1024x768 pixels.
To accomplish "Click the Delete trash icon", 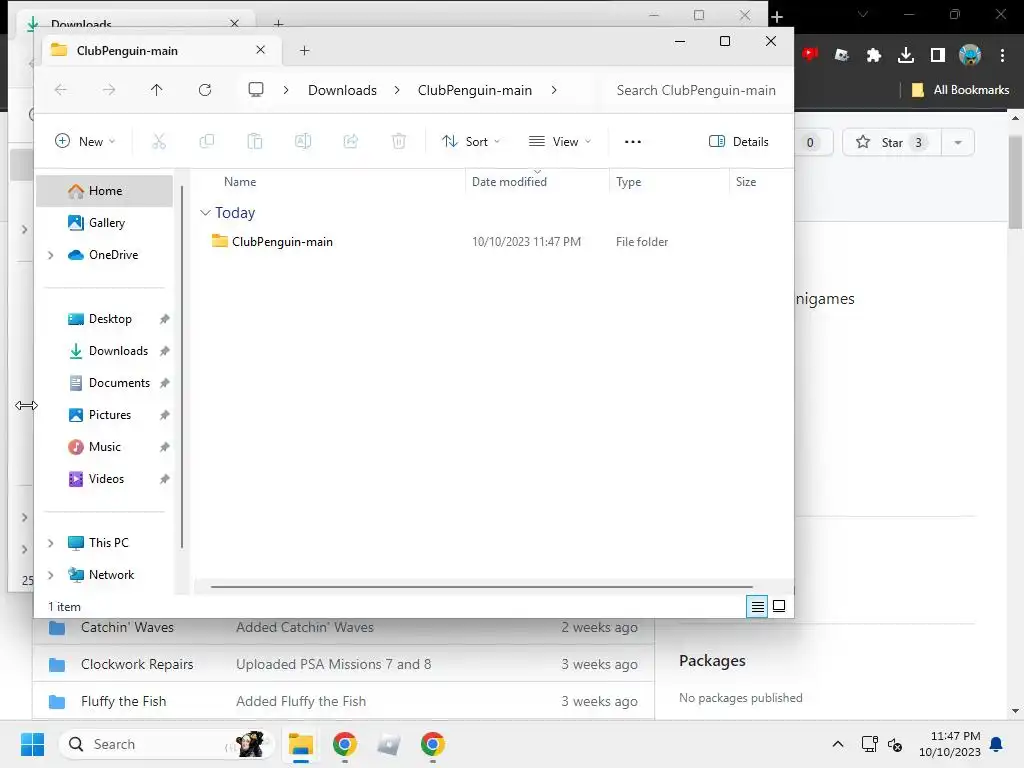I will coord(399,141).
